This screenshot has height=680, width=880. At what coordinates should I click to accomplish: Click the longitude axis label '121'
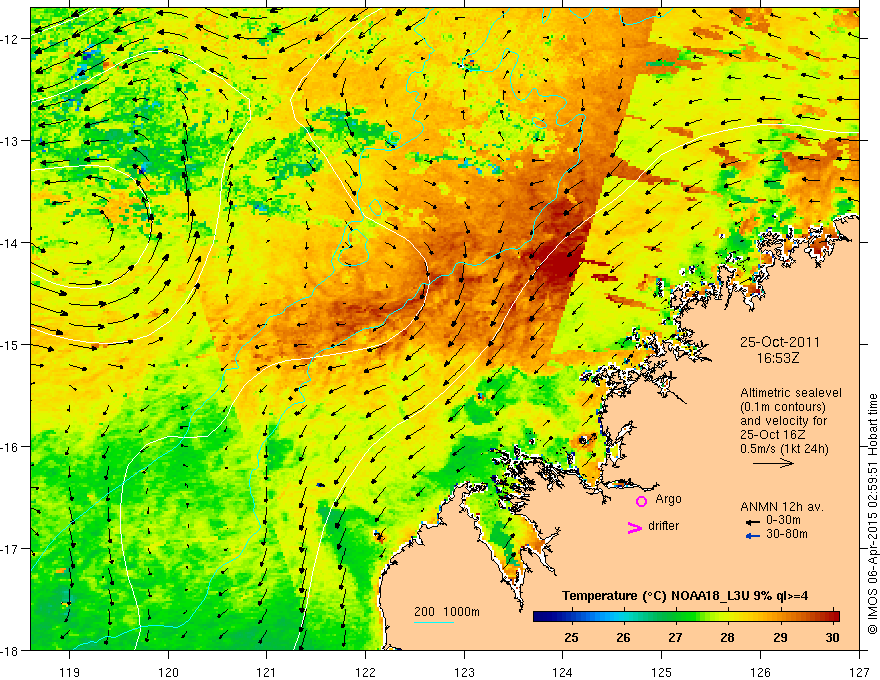tap(267, 672)
